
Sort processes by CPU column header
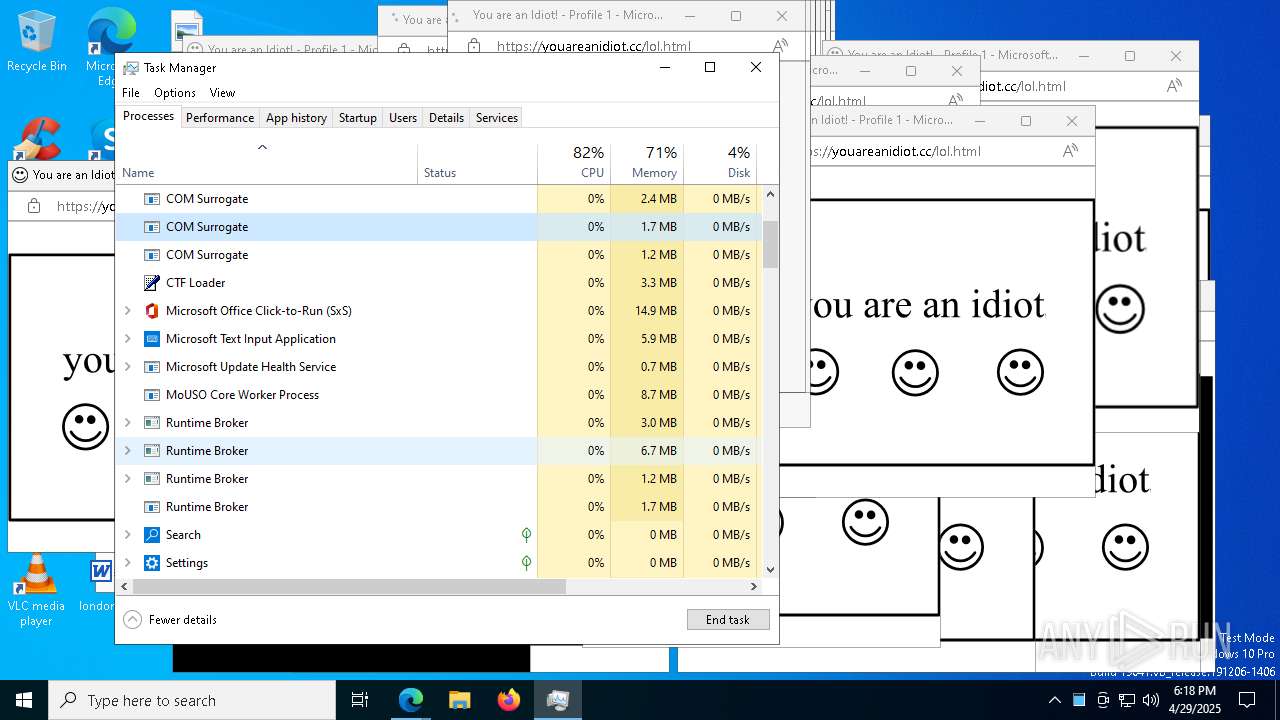pos(574,164)
